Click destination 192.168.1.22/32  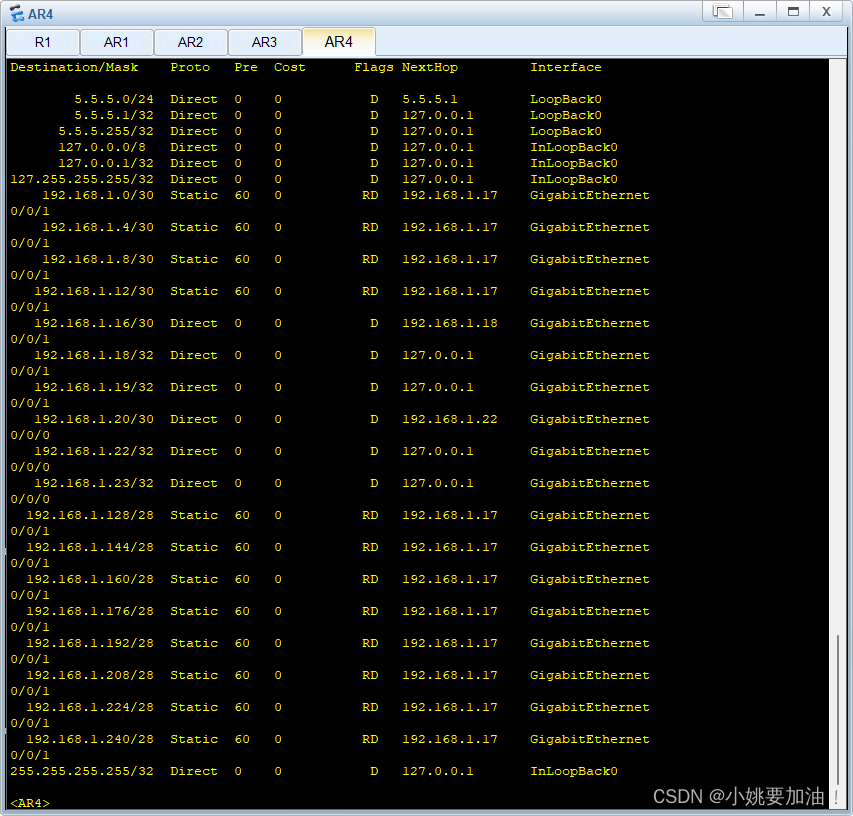[94, 452]
